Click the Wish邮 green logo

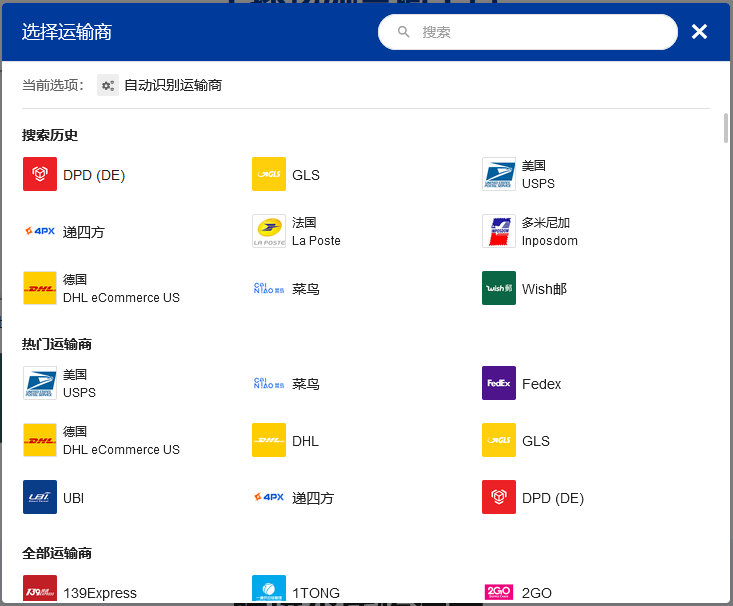click(x=499, y=288)
